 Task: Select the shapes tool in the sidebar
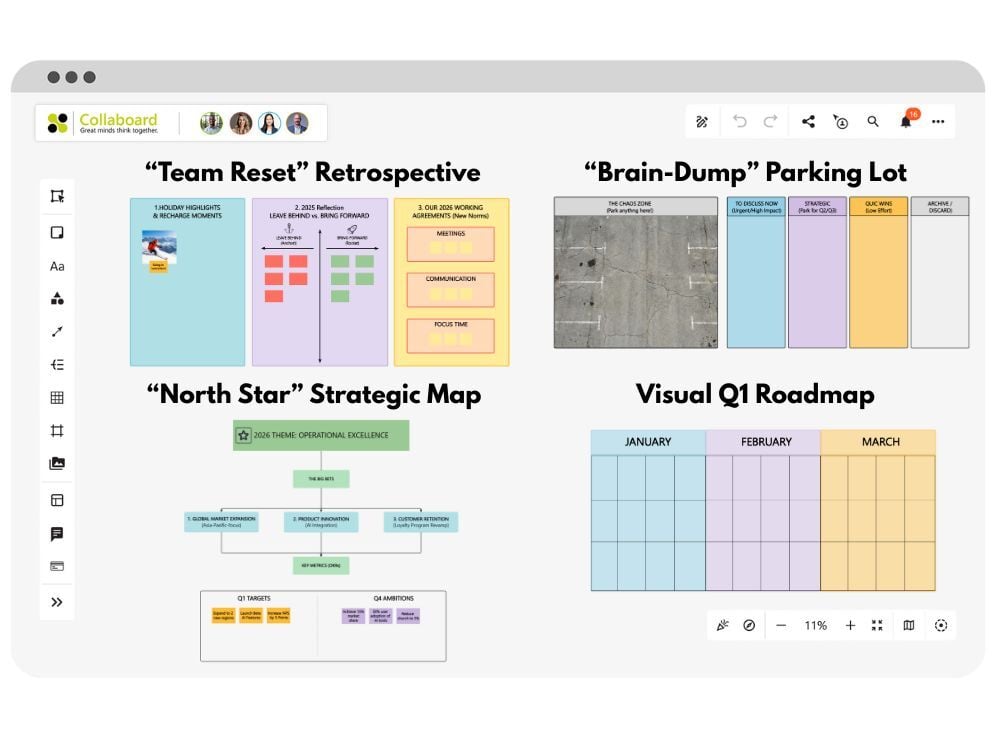[57, 298]
